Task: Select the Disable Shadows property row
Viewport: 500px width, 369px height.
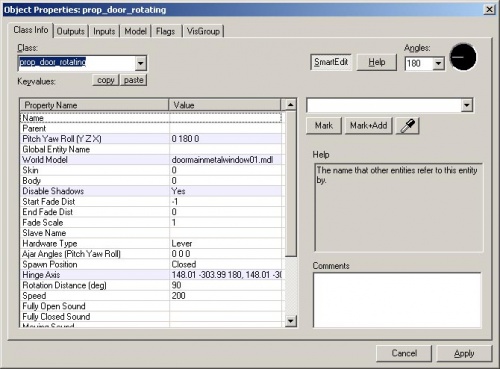Action: (151, 191)
